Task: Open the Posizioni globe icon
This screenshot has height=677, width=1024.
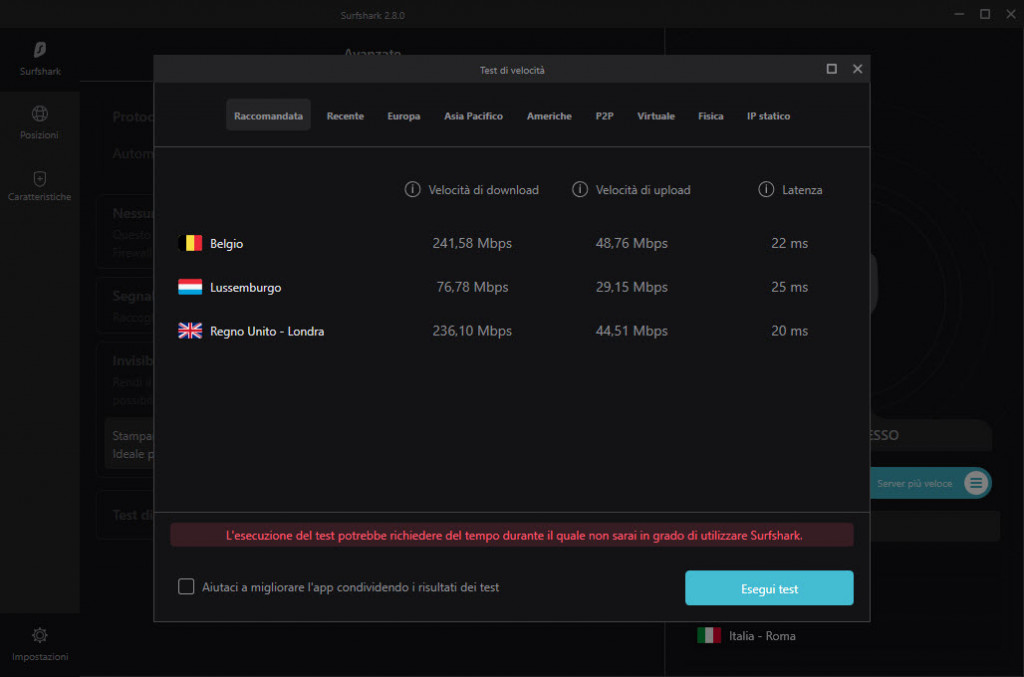Action: click(x=40, y=114)
